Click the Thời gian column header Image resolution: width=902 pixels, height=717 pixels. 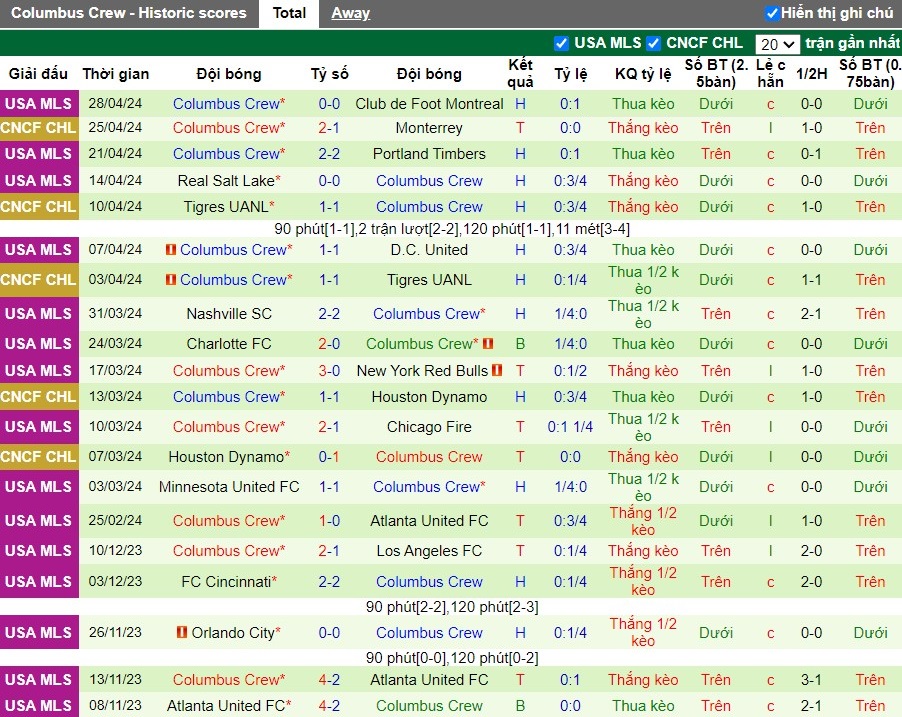[116, 74]
